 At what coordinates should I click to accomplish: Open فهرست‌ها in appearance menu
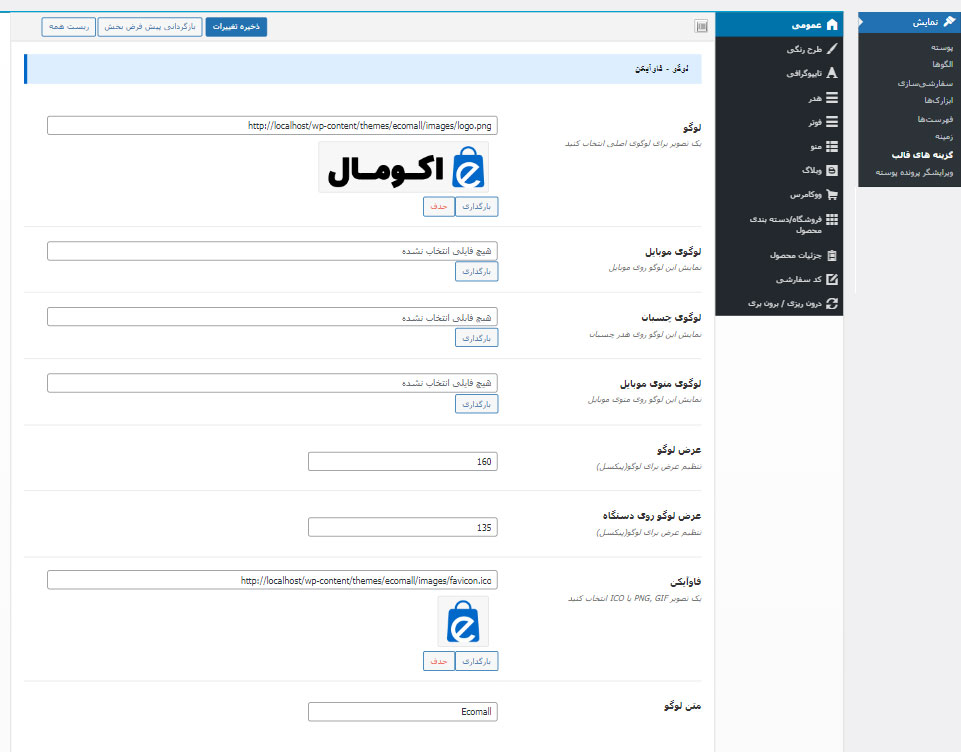[x=935, y=119]
